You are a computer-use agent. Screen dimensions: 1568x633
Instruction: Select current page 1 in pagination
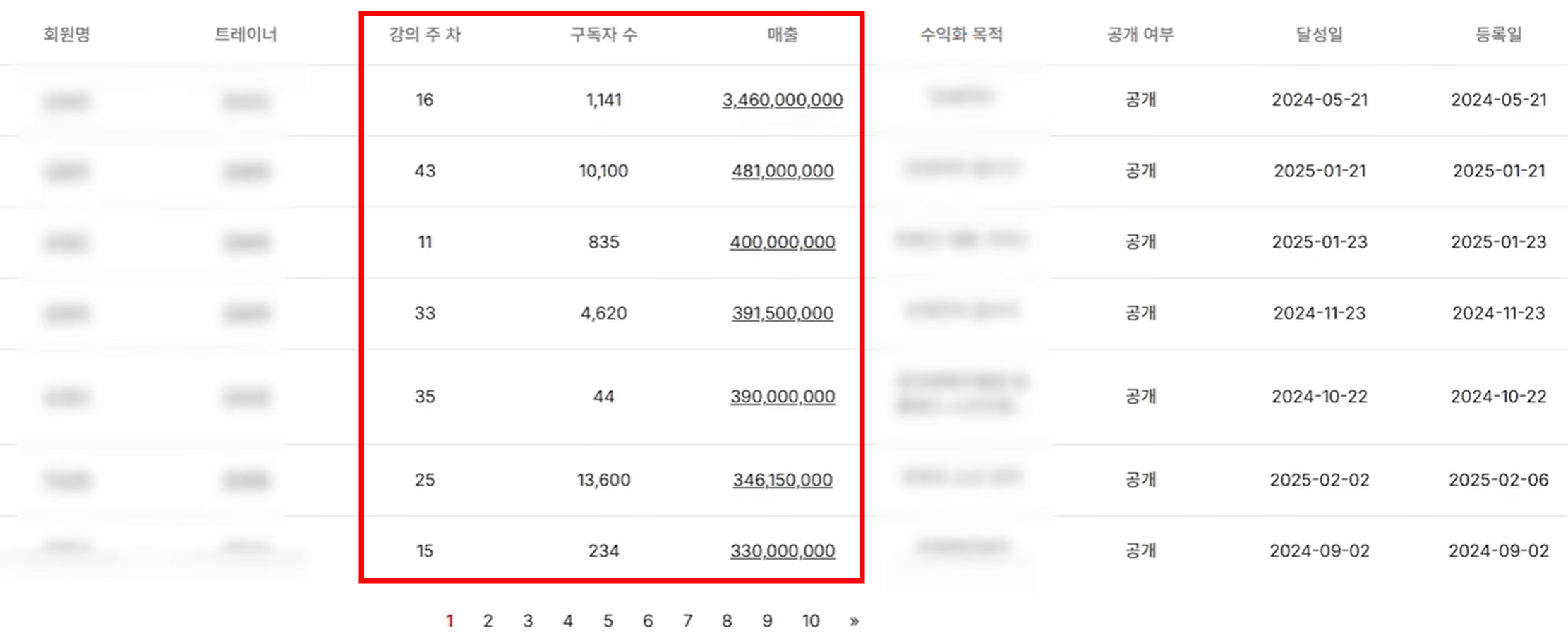point(449,621)
